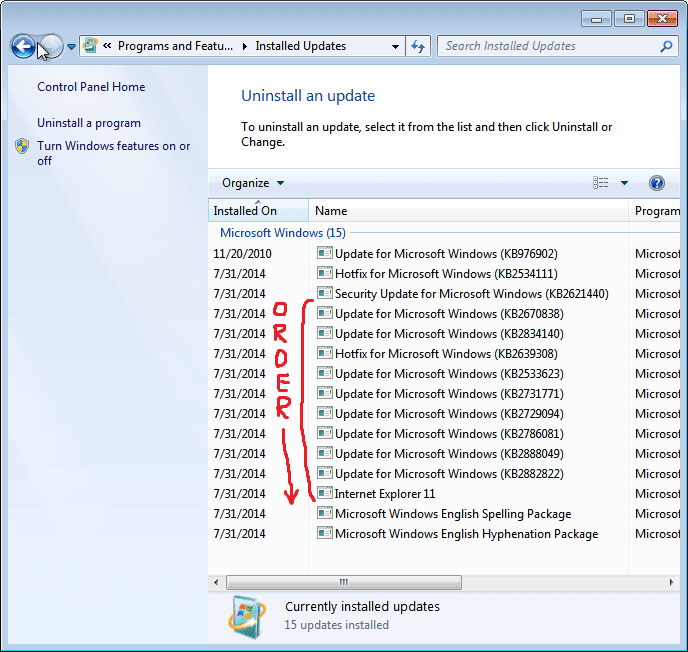Click the Installed Updates breadcrumb
688x652 pixels.
(301, 46)
